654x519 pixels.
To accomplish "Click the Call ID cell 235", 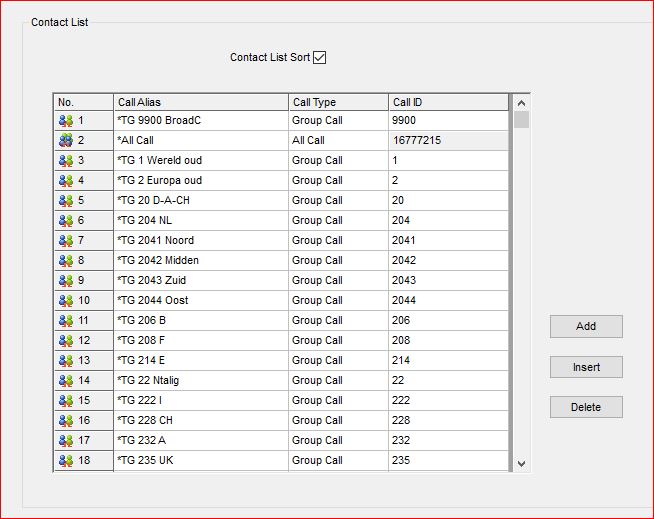I will click(x=448, y=461).
